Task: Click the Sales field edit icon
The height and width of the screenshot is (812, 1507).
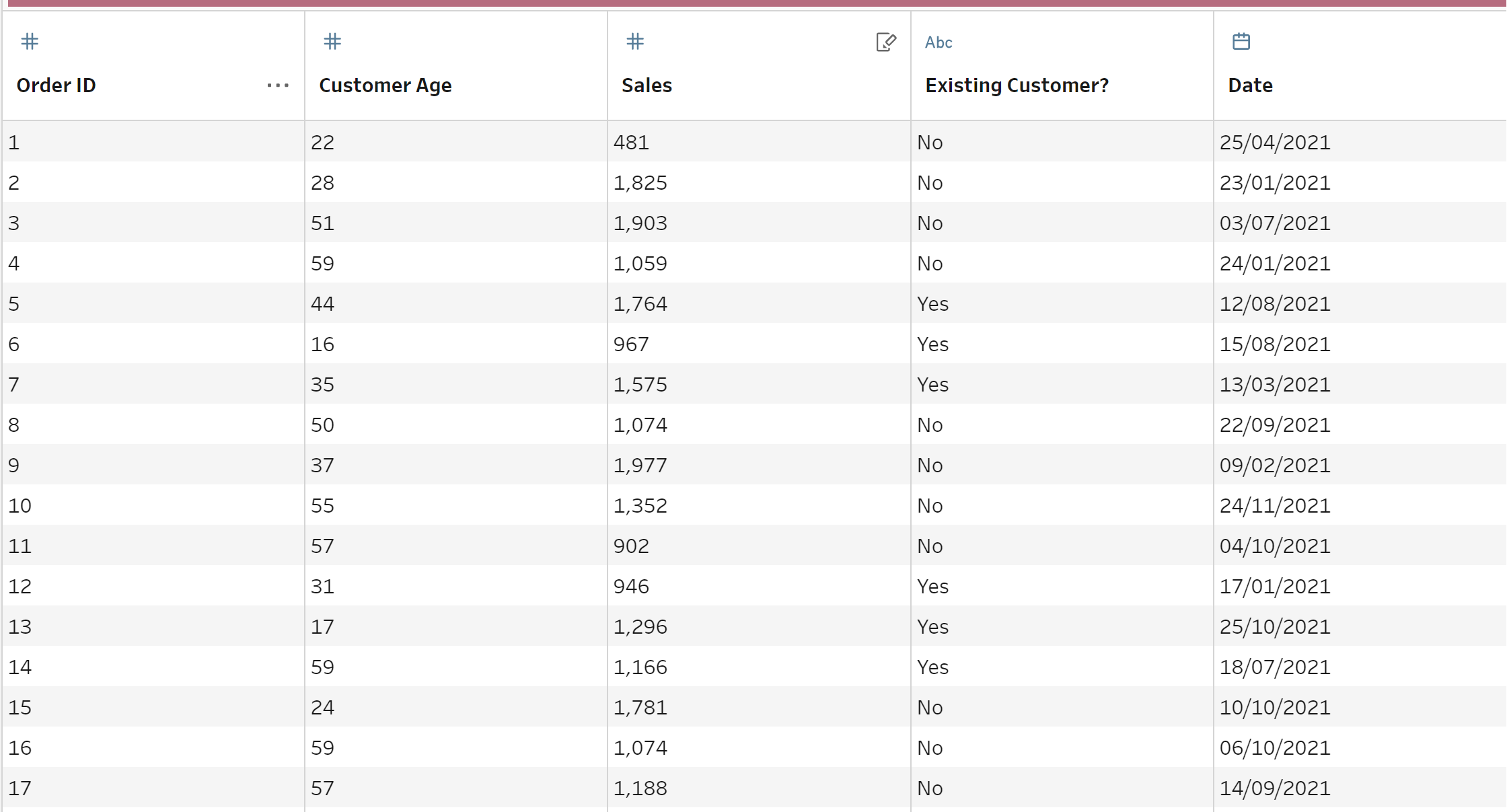Action: (x=886, y=42)
